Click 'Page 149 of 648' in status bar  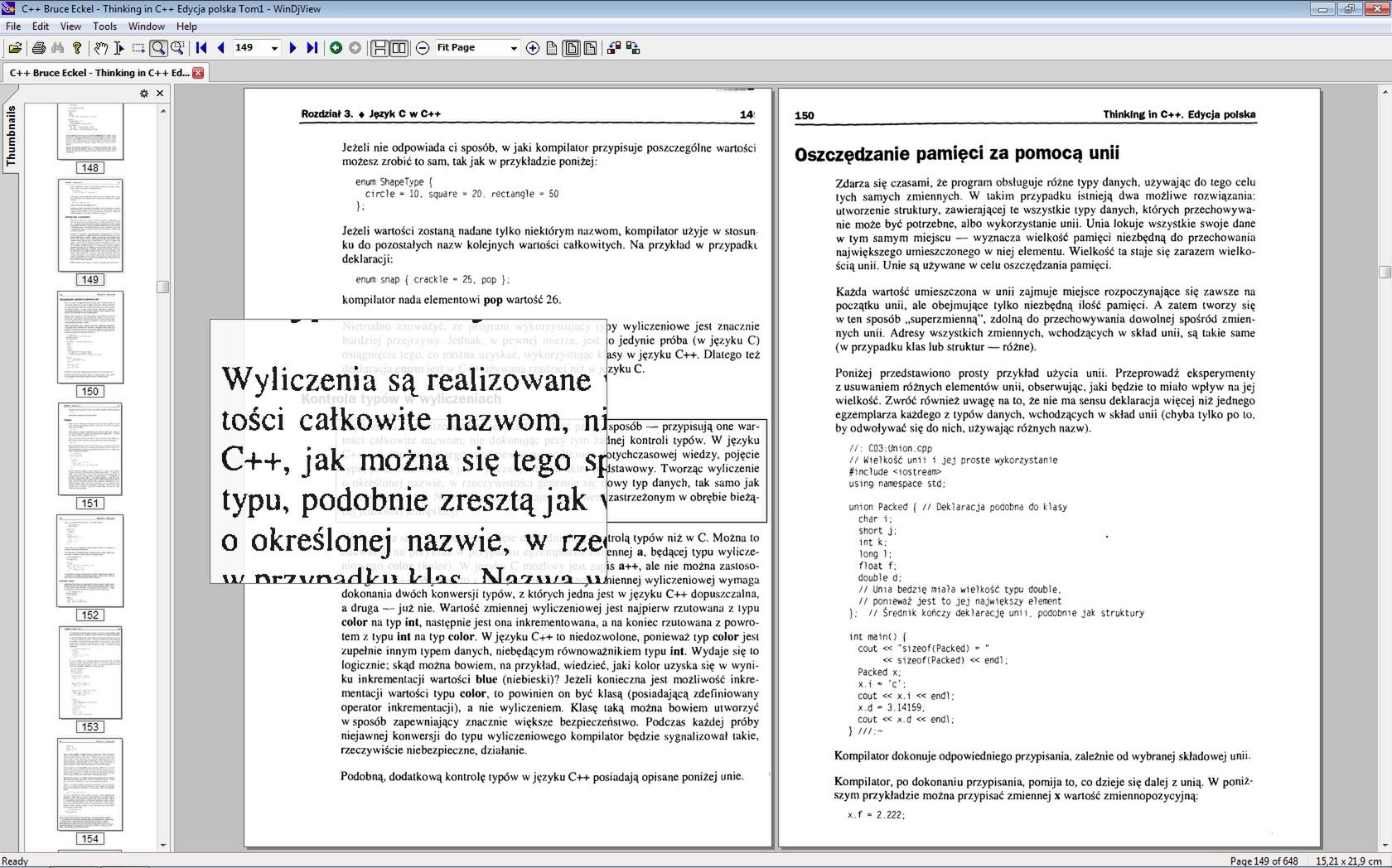pos(1264,861)
